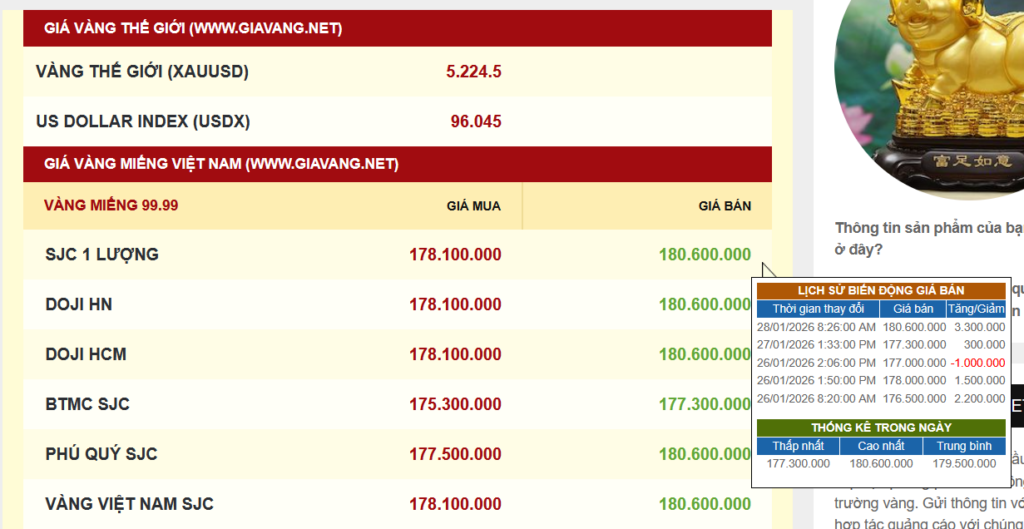Choose the VÀNG VIỆT NAM SJC row

pos(130,504)
